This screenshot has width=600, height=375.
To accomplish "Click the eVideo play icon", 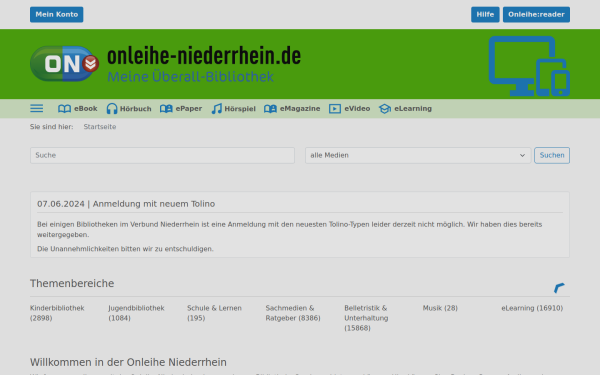I will (x=335, y=109).
